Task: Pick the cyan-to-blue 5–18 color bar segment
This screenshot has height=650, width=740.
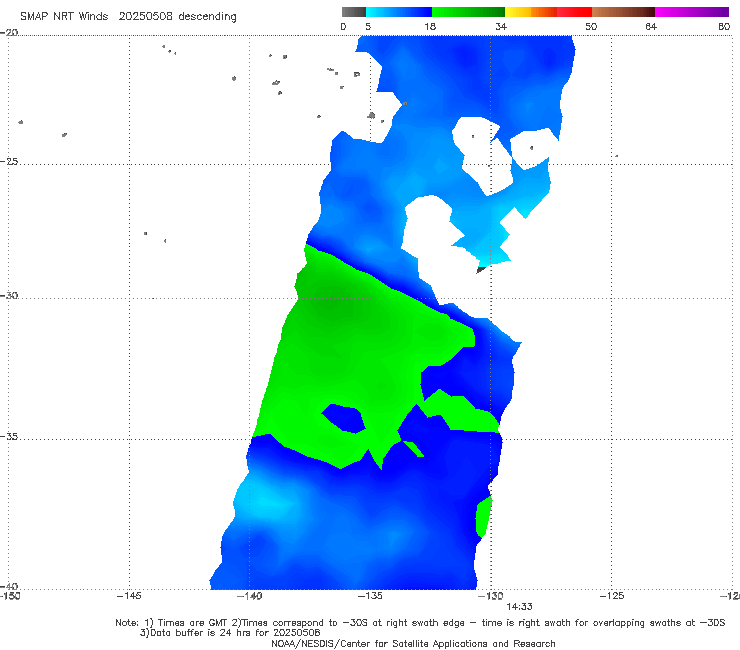Action: (399, 12)
